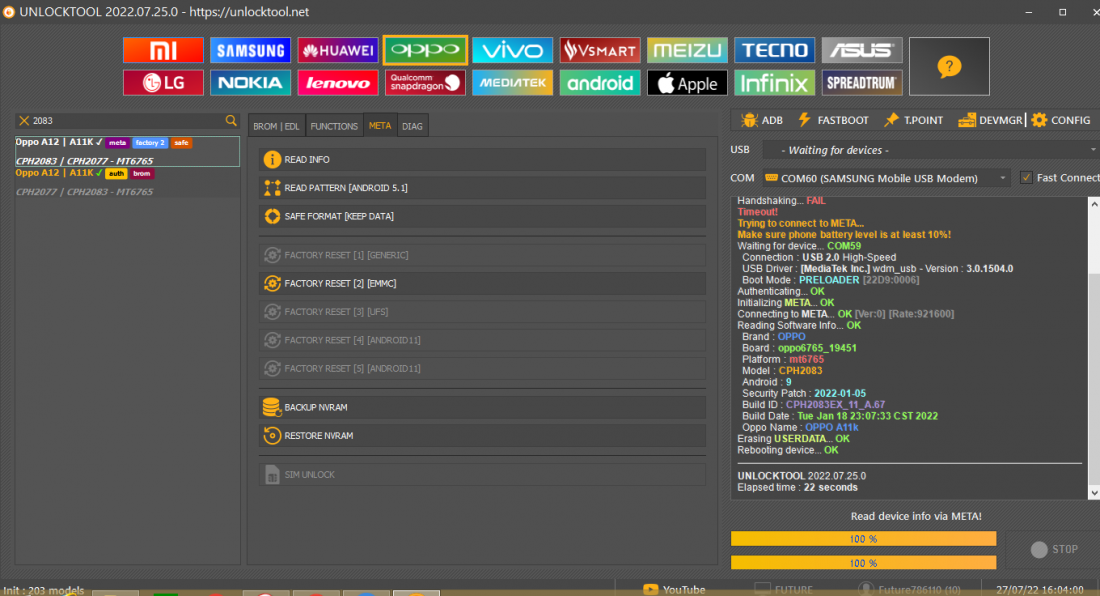Select the Samsung brand logo
This screenshot has height=596, width=1100.
pos(250,50)
